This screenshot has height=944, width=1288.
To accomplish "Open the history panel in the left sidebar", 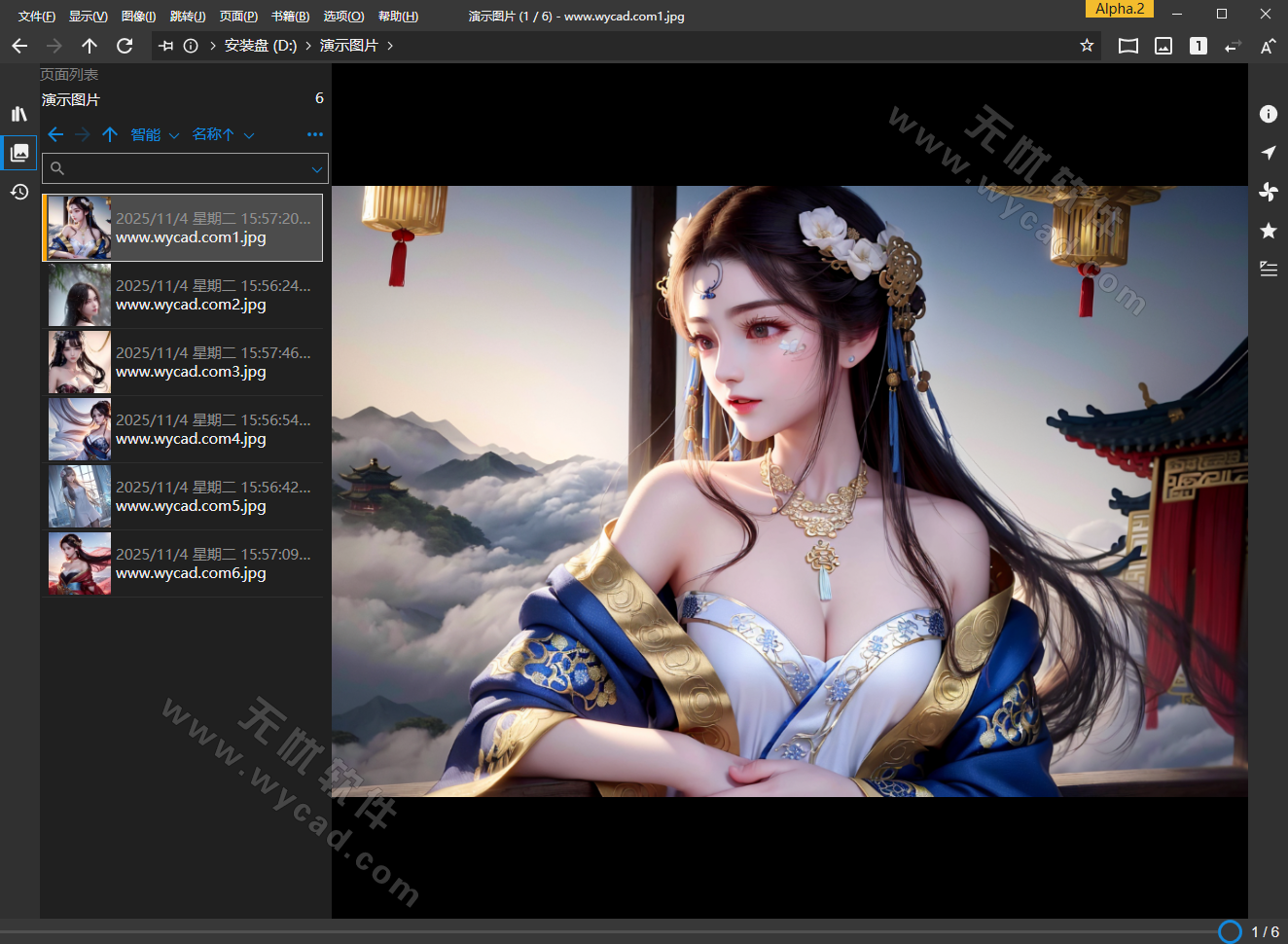I will 18,192.
